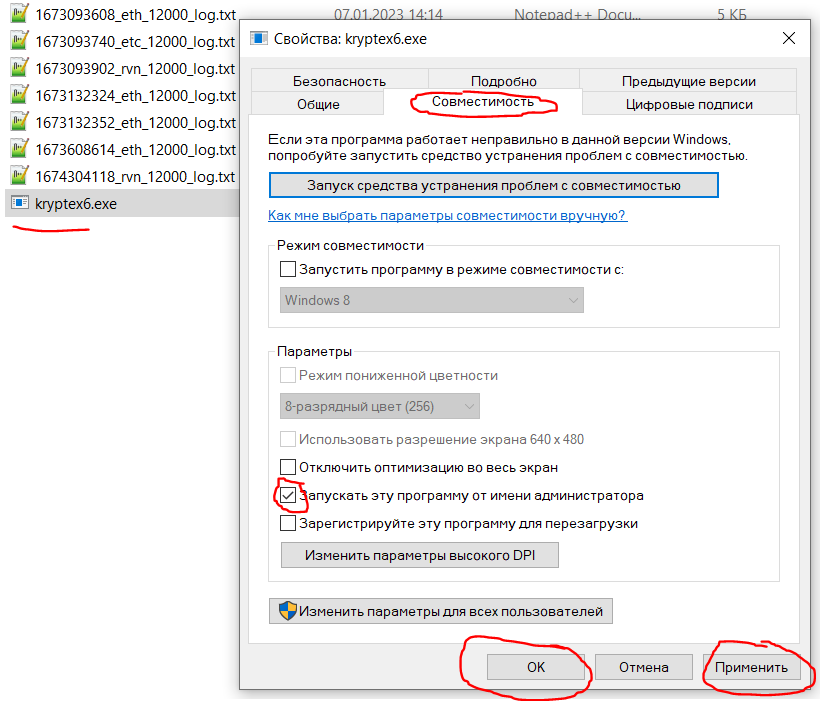
Task: Open the Windows 8 compatibility dropdown
Action: coord(431,300)
